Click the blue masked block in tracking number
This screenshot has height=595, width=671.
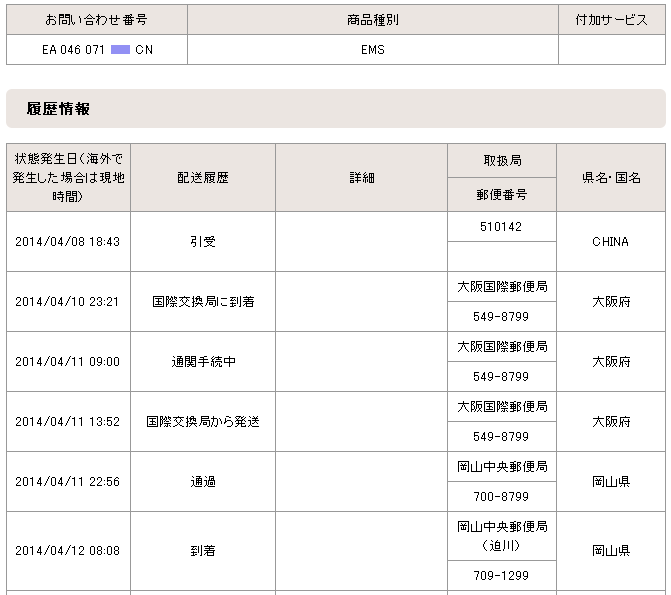(x=120, y=49)
